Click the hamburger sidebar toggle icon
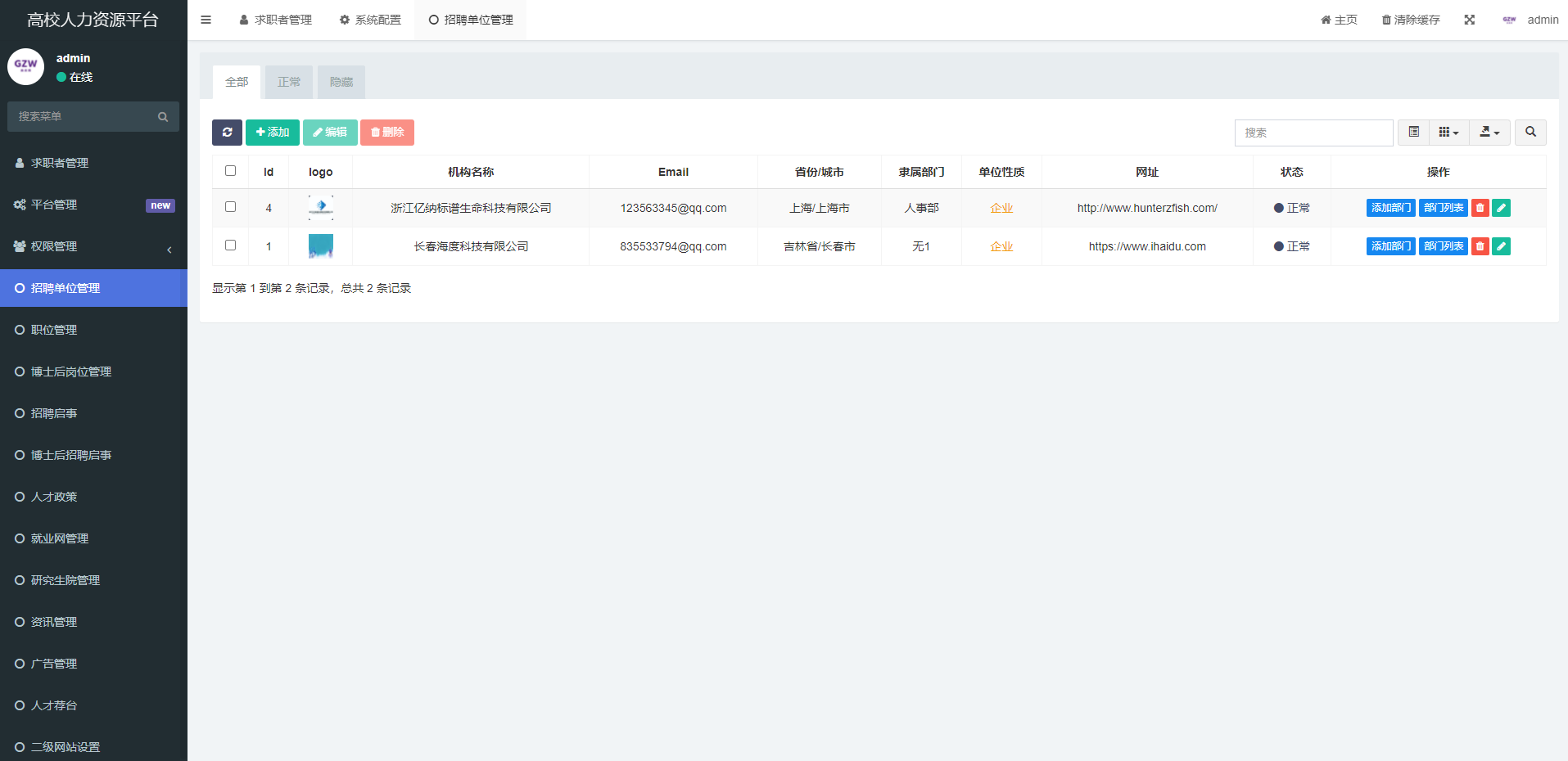Screen dimensions: 1568x761 coord(206,20)
